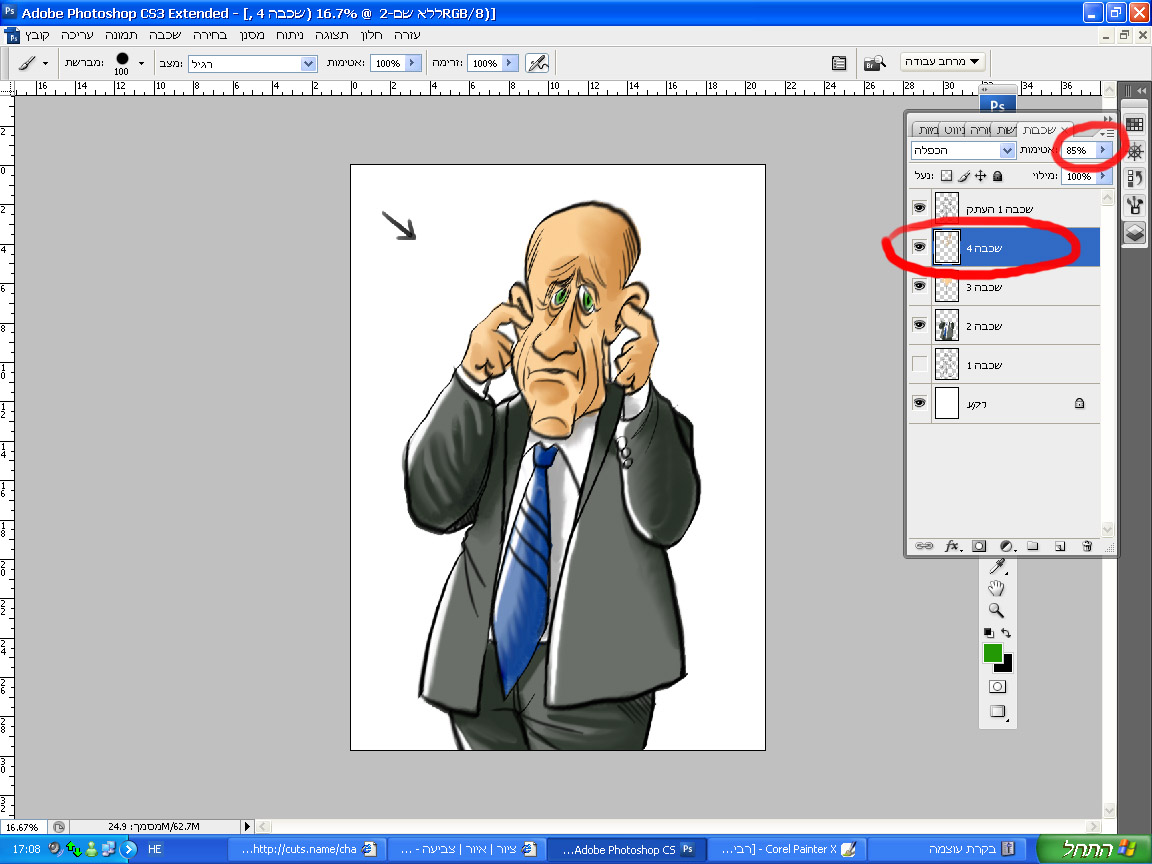The height and width of the screenshot is (864, 1152).
Task: Open the מסנן Filter menu
Action: click(252, 35)
